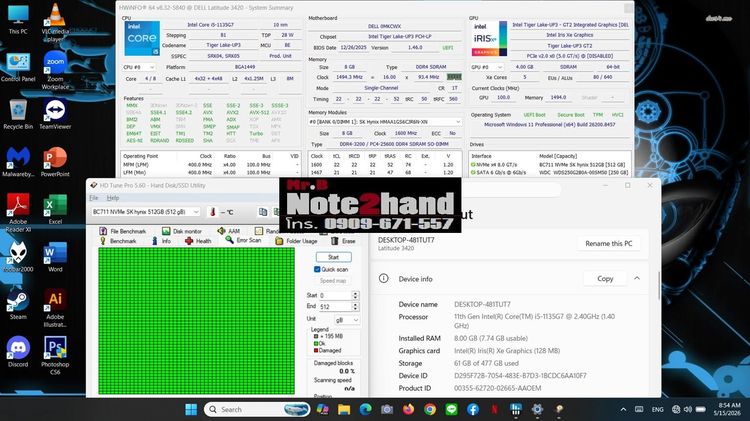Launch Word desktop shortcut
Image resolution: width=750 pixels, height=421 pixels.
[55, 256]
